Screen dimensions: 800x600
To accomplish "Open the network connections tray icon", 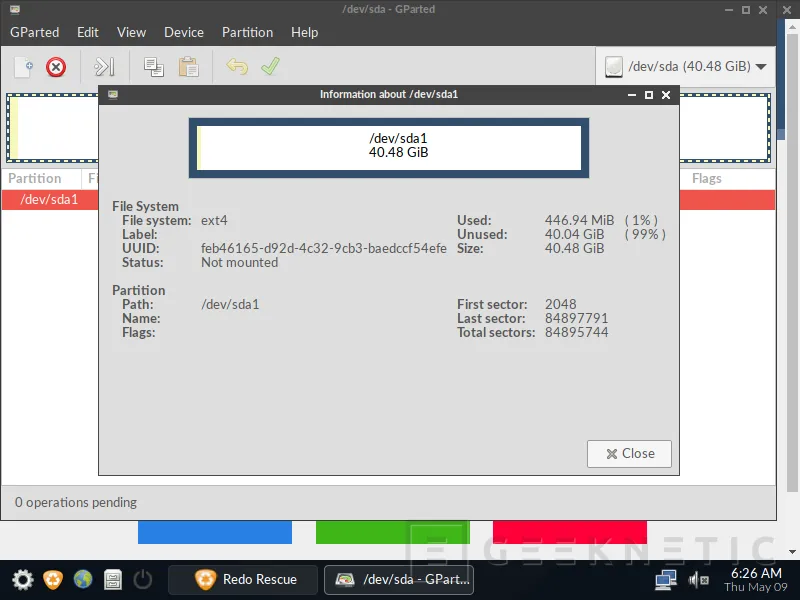I will (x=666, y=579).
